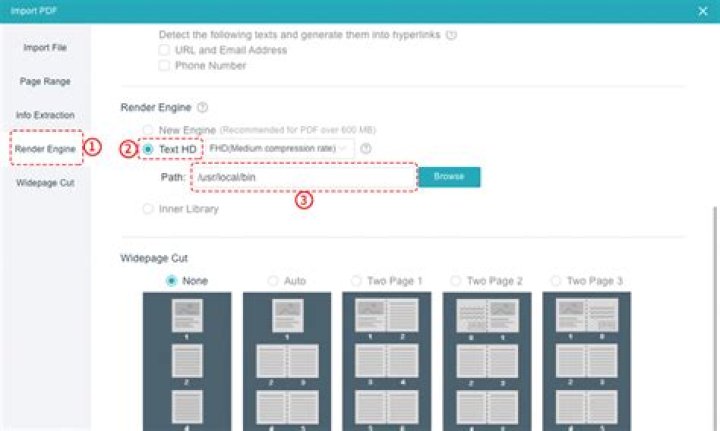Go to Page Range section
720x431 pixels.
tap(45, 81)
